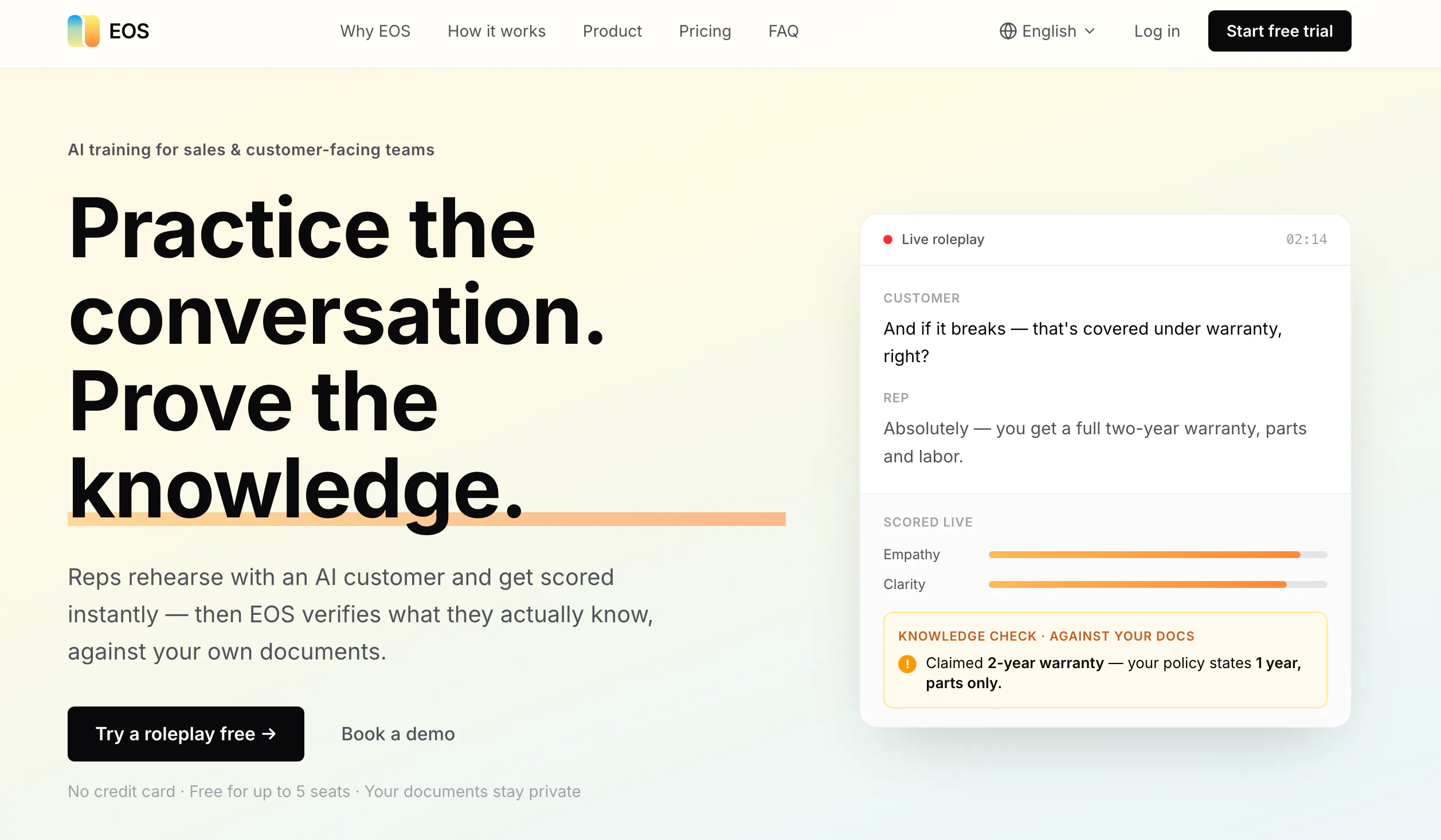Open the Why EOS nav item

375,31
